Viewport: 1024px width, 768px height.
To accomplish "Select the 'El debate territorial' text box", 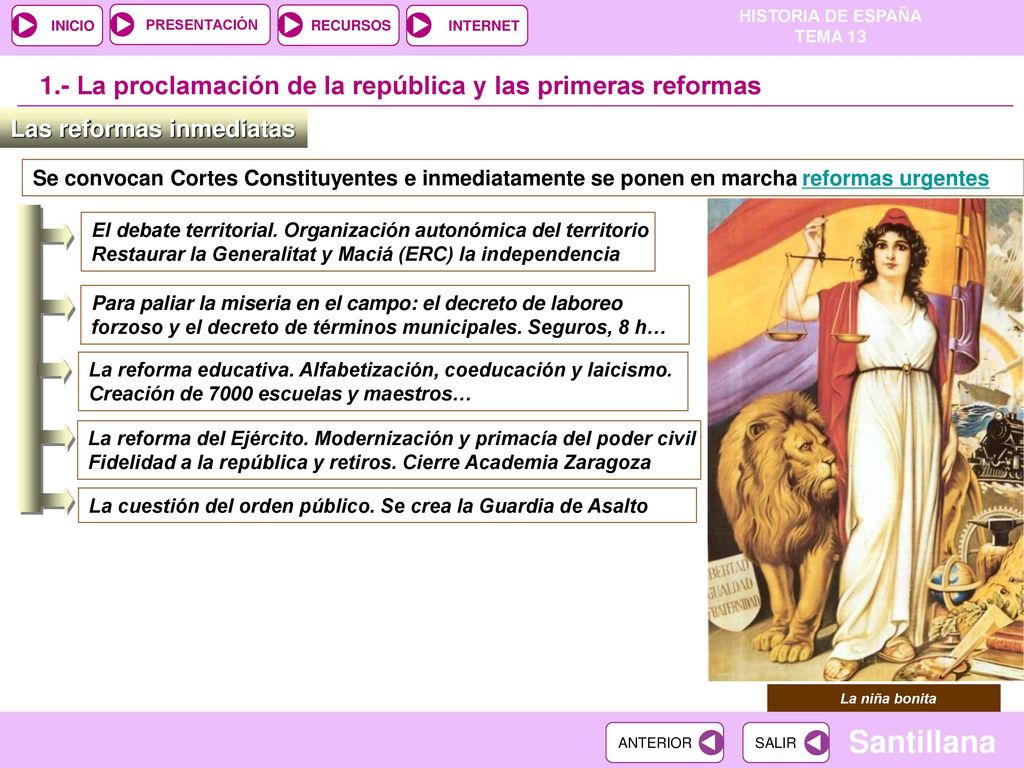I will click(x=368, y=242).
